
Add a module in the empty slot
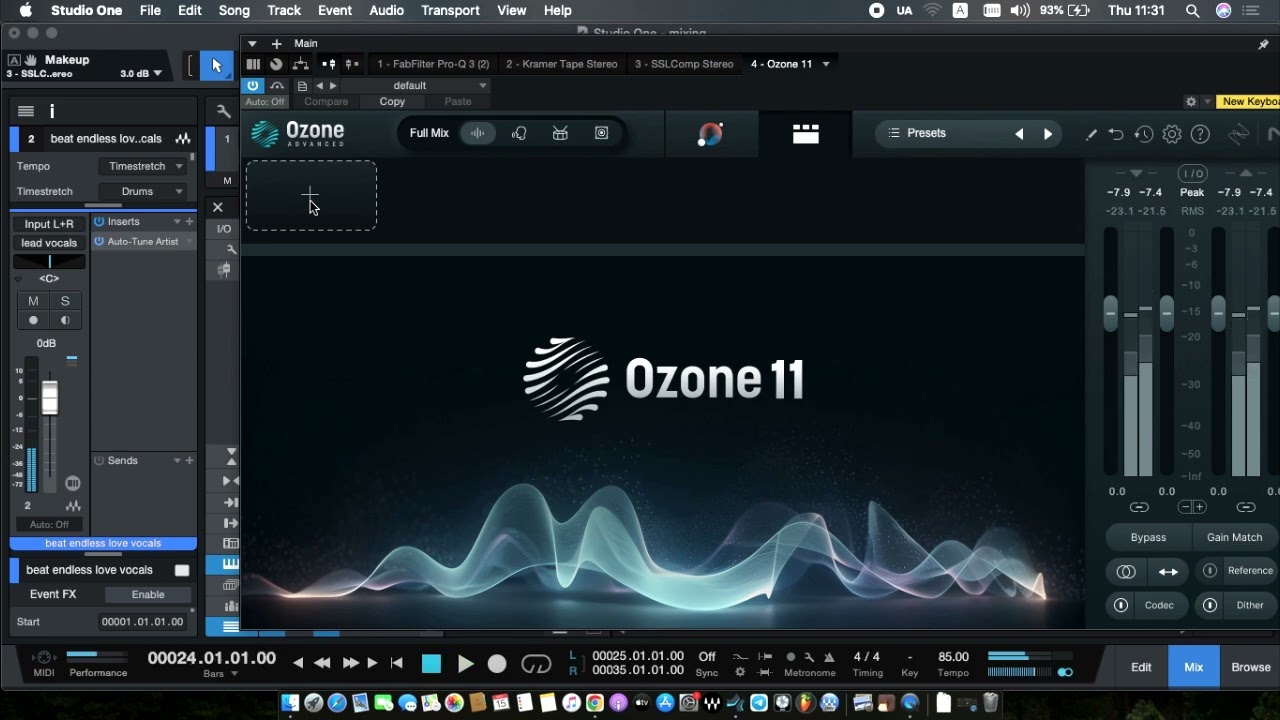tap(311, 195)
